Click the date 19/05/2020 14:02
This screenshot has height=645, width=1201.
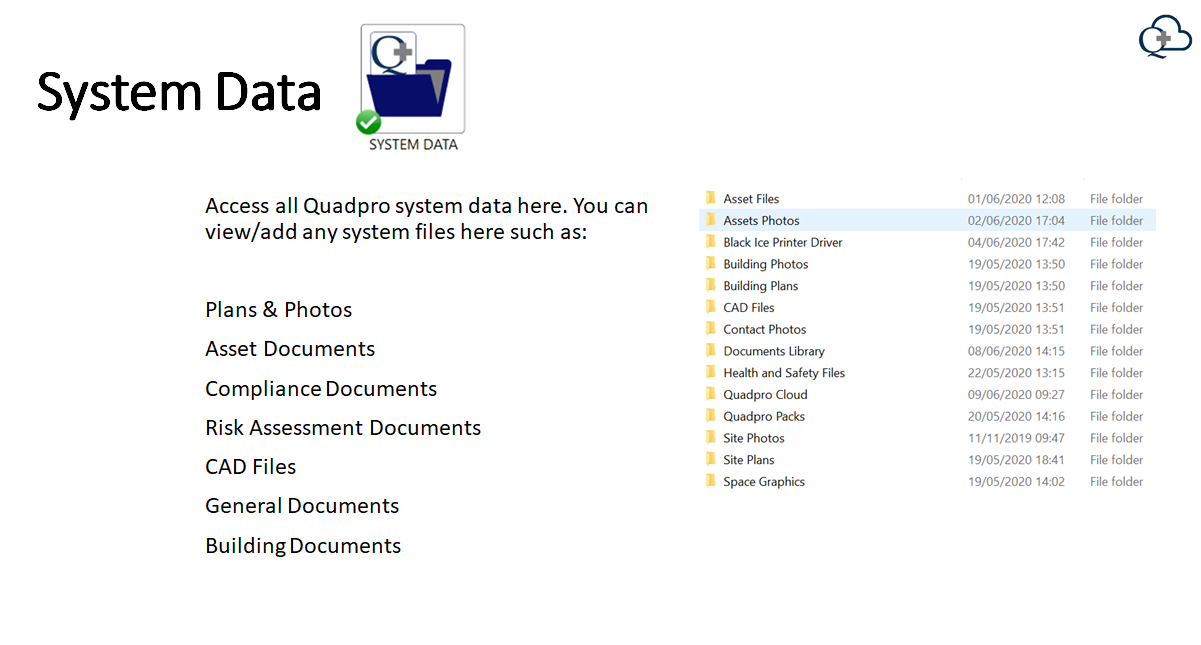1016,482
